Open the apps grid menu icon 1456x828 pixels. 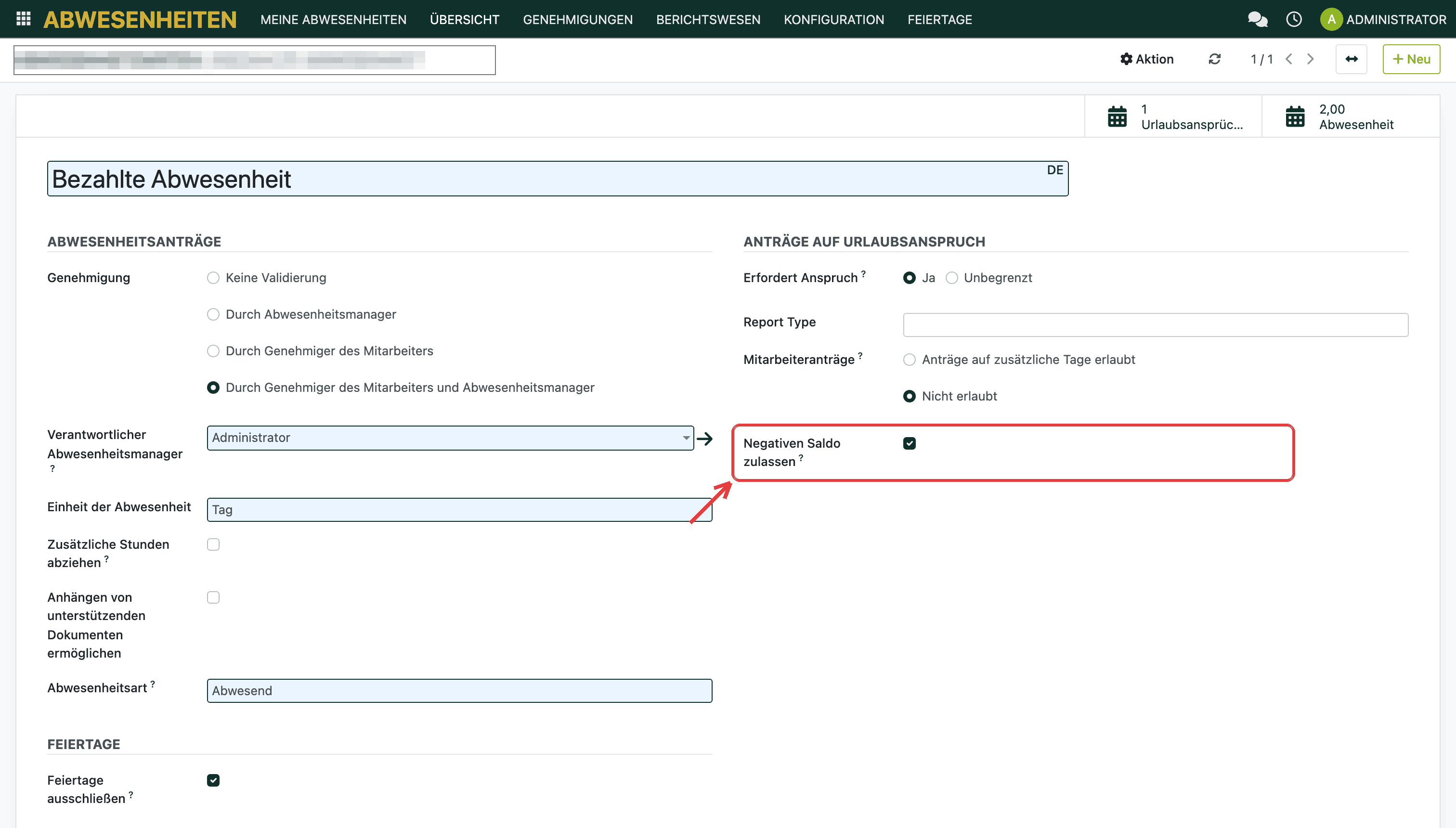23,19
